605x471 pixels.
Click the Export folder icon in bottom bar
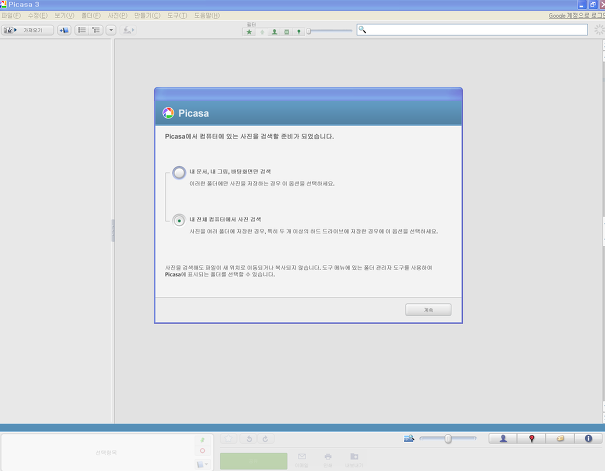354,460
